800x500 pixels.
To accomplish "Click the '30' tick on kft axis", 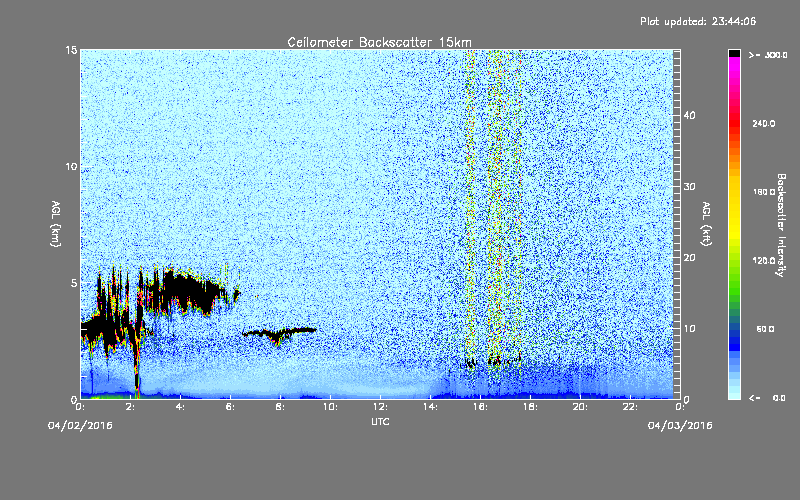I will [689, 186].
